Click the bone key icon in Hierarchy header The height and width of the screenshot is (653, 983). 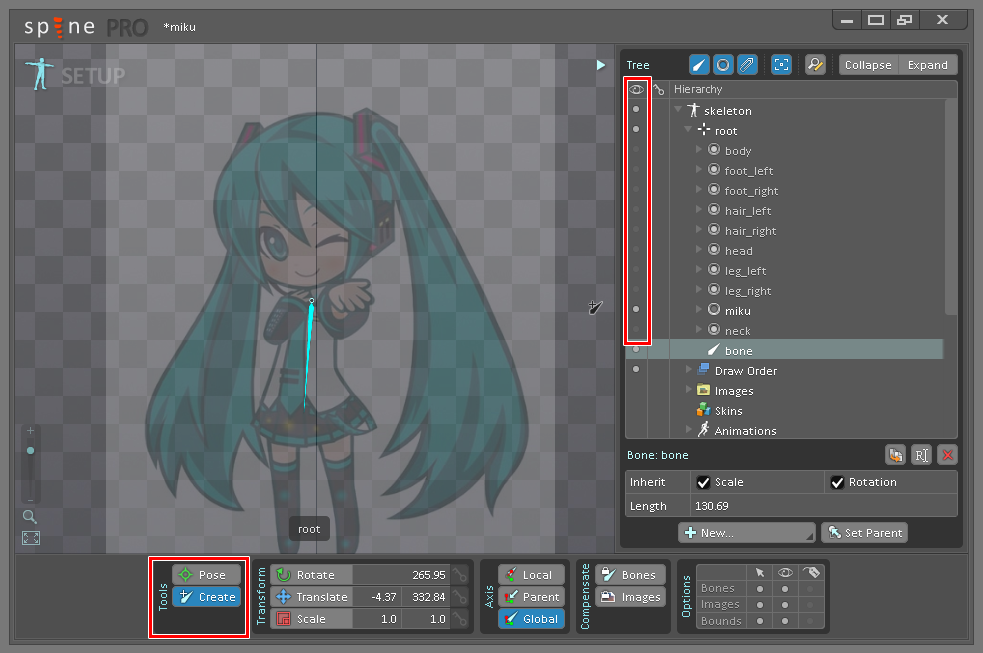[659, 90]
